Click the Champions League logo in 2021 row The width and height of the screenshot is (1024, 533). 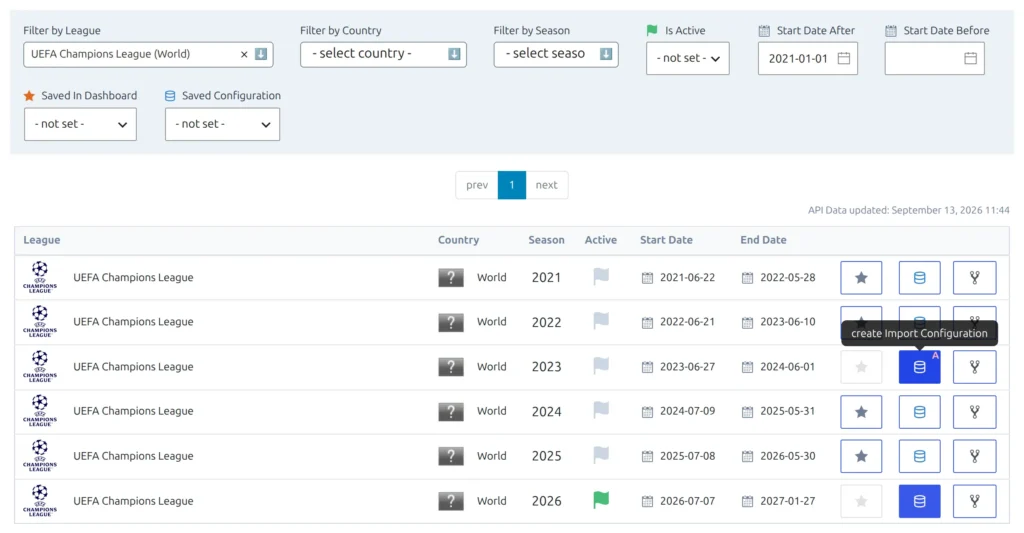point(40,277)
